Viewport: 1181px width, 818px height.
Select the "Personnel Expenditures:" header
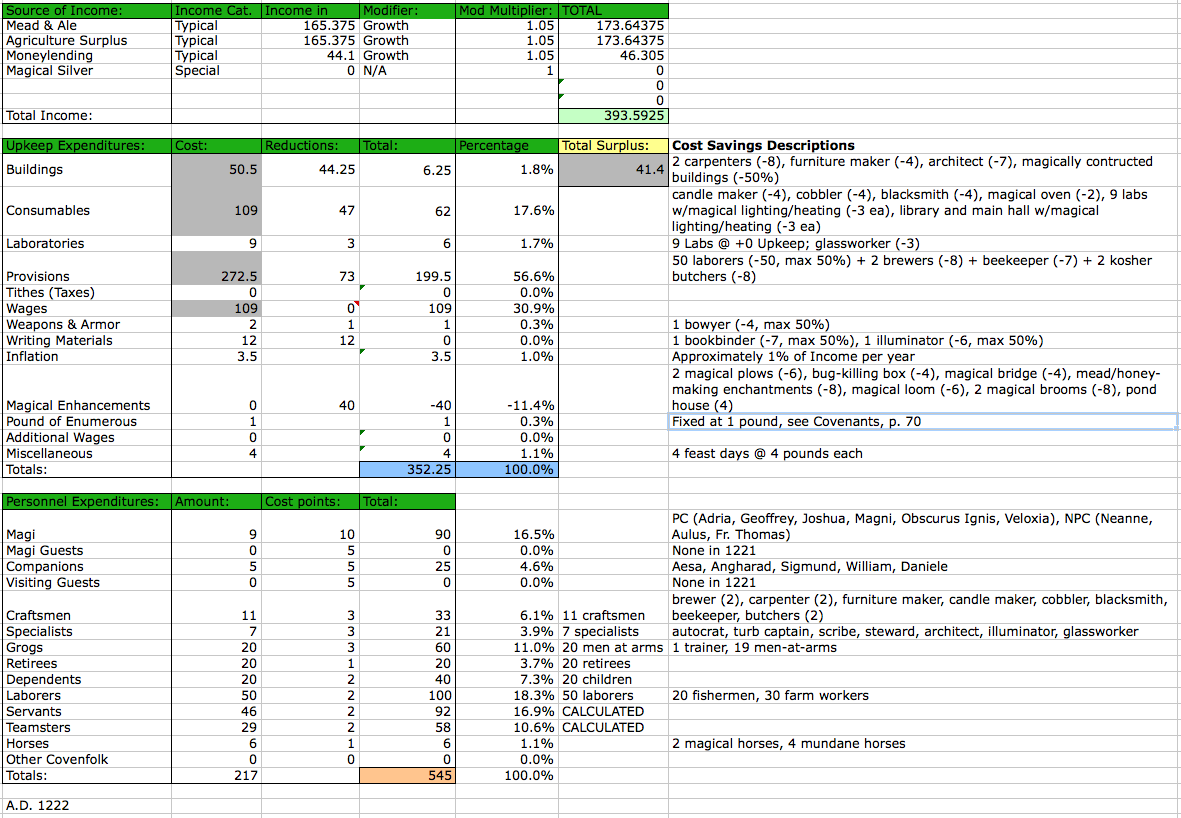[x=87, y=501]
